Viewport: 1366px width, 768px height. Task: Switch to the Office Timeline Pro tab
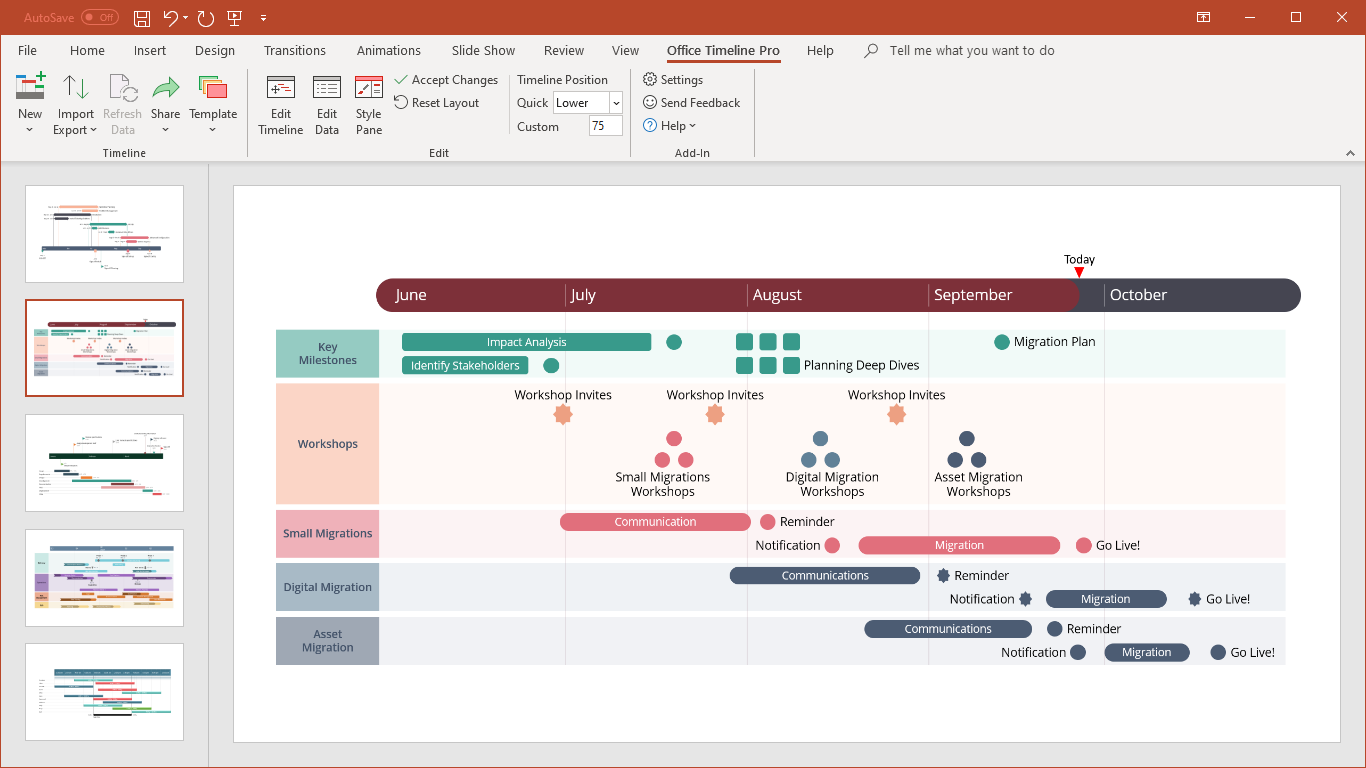(723, 50)
